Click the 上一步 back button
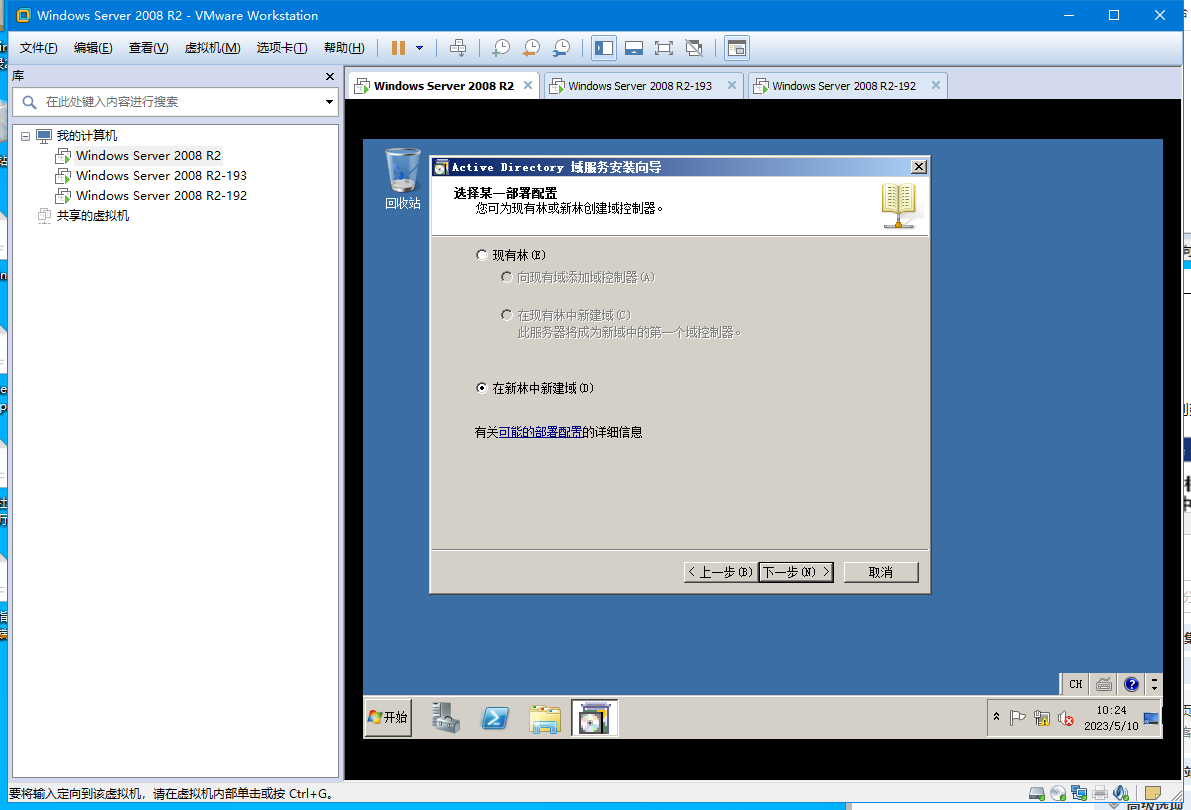The image size is (1191, 810). coord(720,572)
